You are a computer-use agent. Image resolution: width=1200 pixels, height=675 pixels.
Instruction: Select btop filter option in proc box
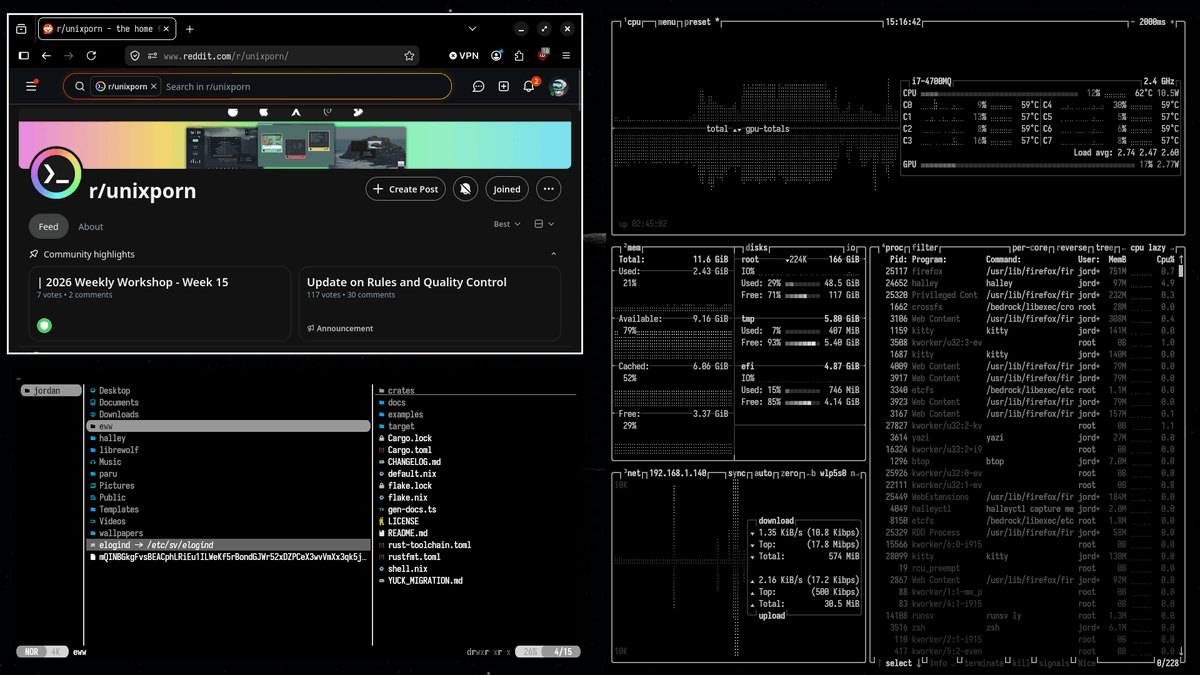pyautogui.click(x=926, y=247)
